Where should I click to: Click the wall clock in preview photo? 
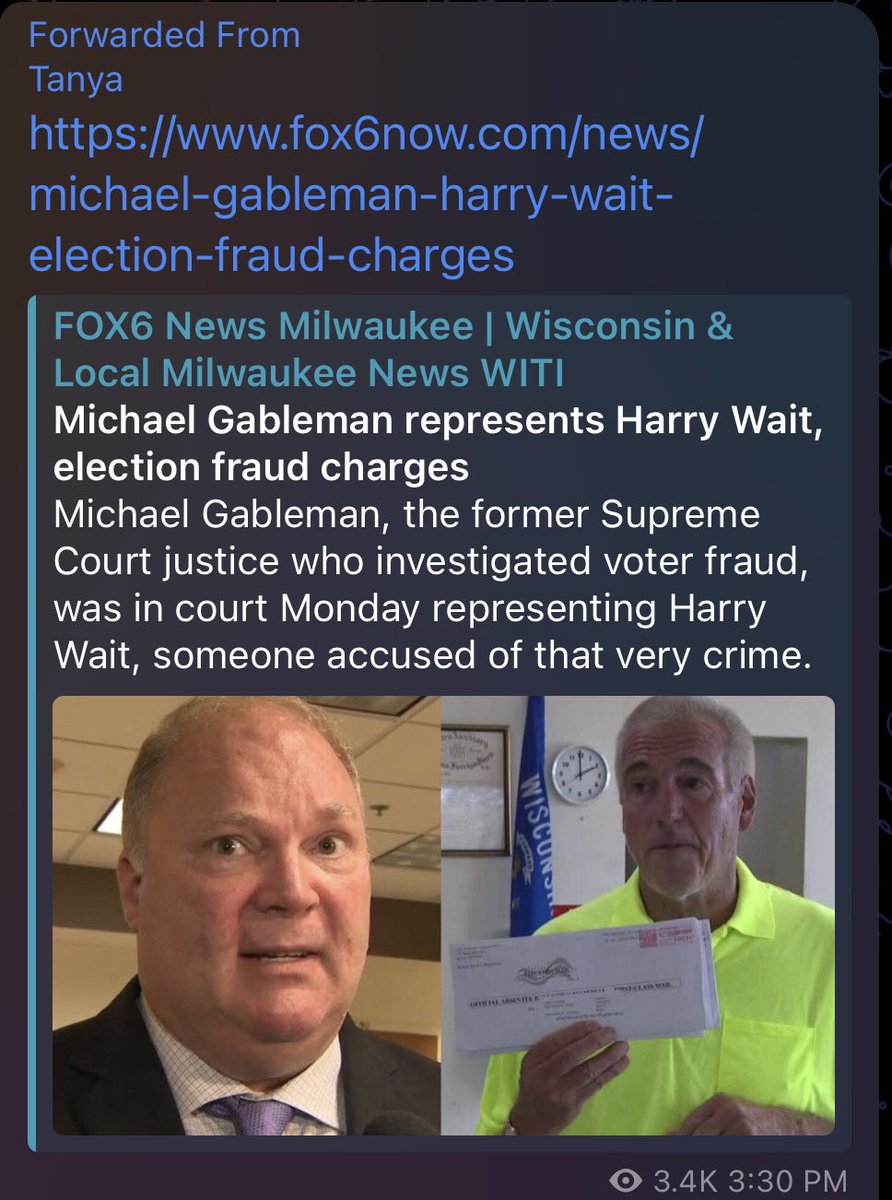click(x=579, y=774)
